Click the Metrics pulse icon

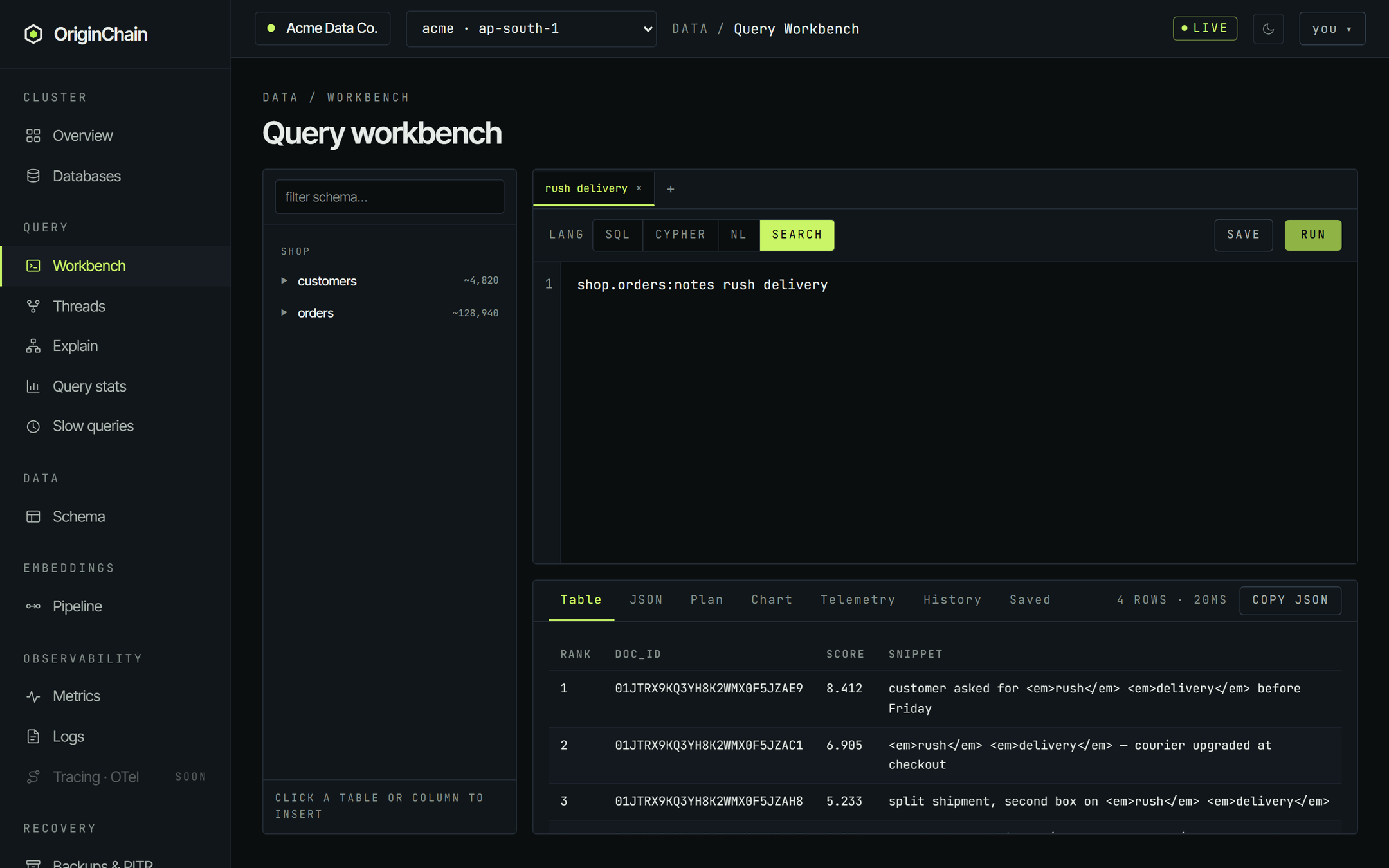pos(33,696)
